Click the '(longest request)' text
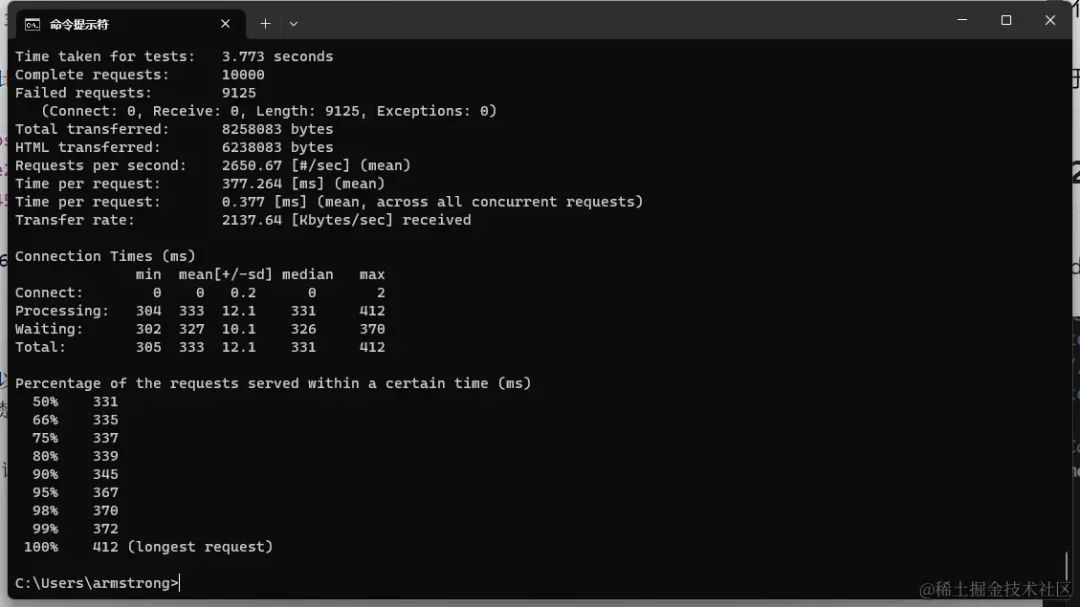The width and height of the screenshot is (1080, 607). [x=200, y=547]
